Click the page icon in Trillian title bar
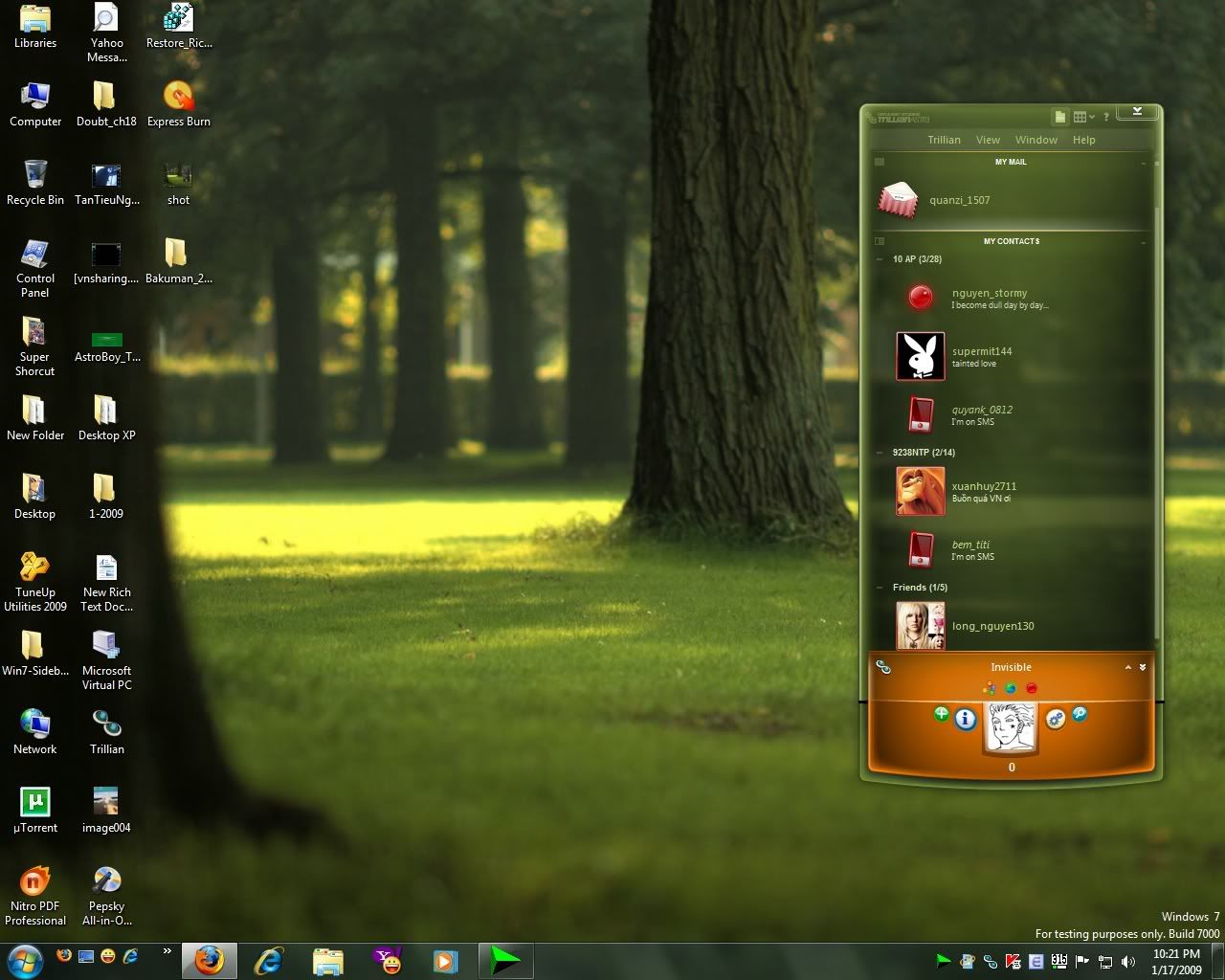The image size is (1225, 980). 1059,117
